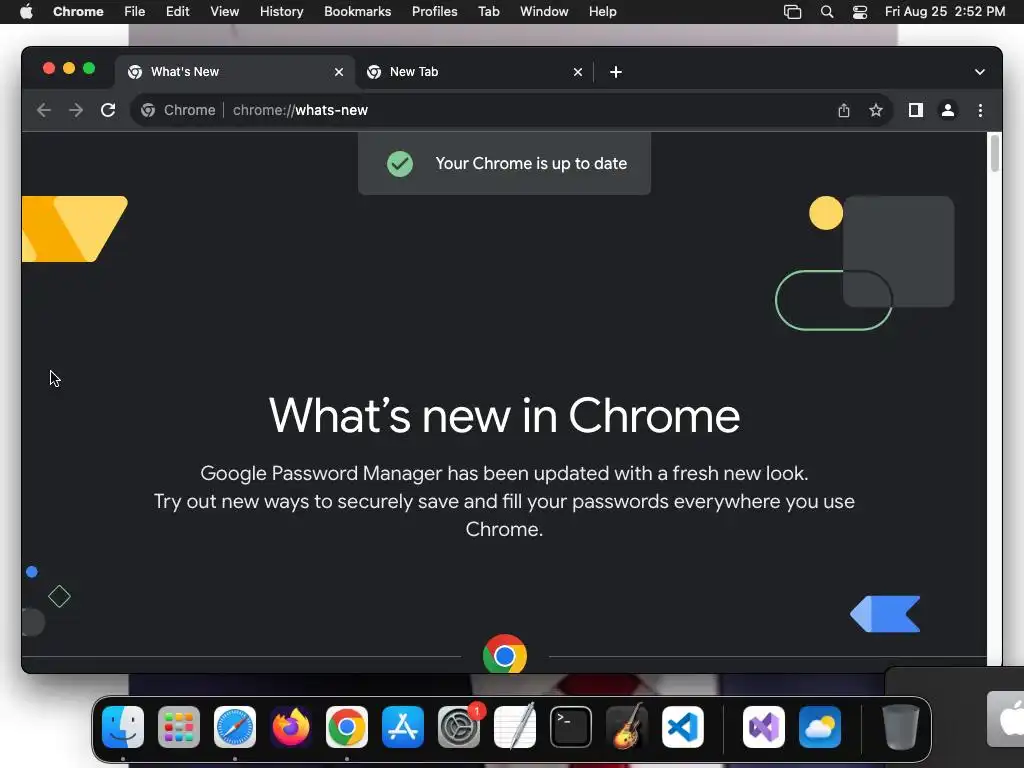Bookmark this page with the star icon

pyautogui.click(x=876, y=110)
